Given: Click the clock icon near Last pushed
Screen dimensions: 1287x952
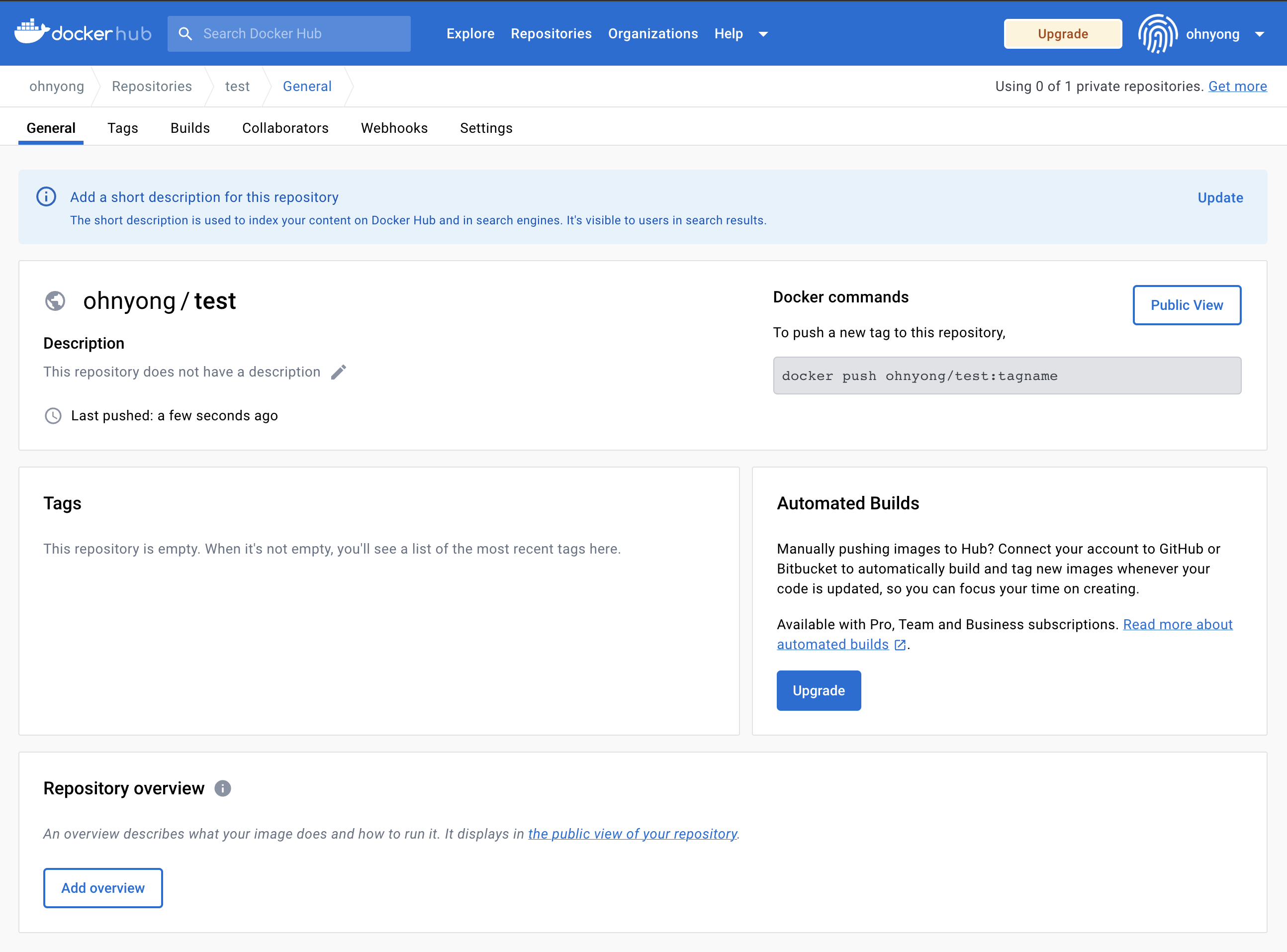Looking at the screenshot, I should coord(53,415).
